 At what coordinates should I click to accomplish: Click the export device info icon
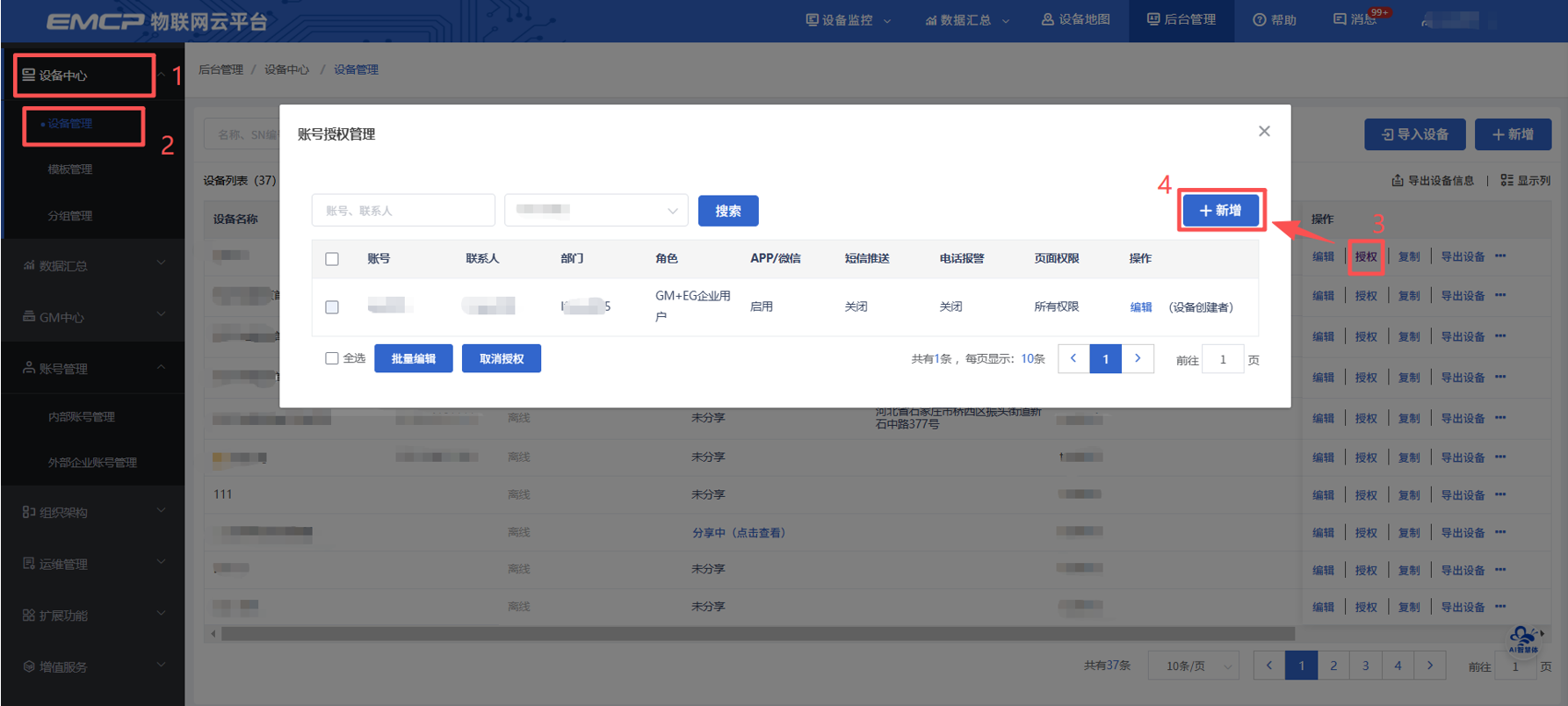click(x=1397, y=180)
